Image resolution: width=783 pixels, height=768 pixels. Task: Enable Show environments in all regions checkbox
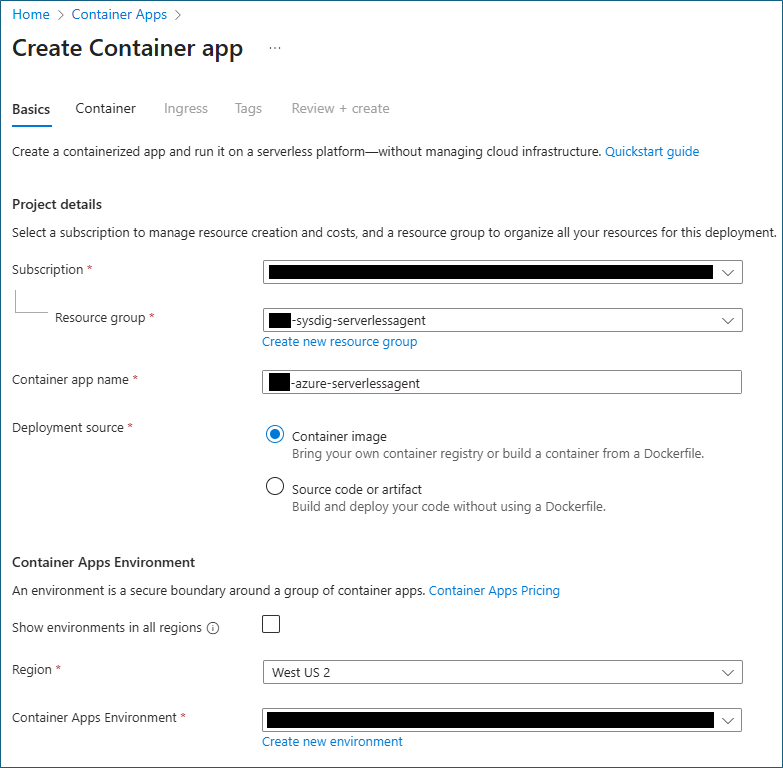[271, 625]
